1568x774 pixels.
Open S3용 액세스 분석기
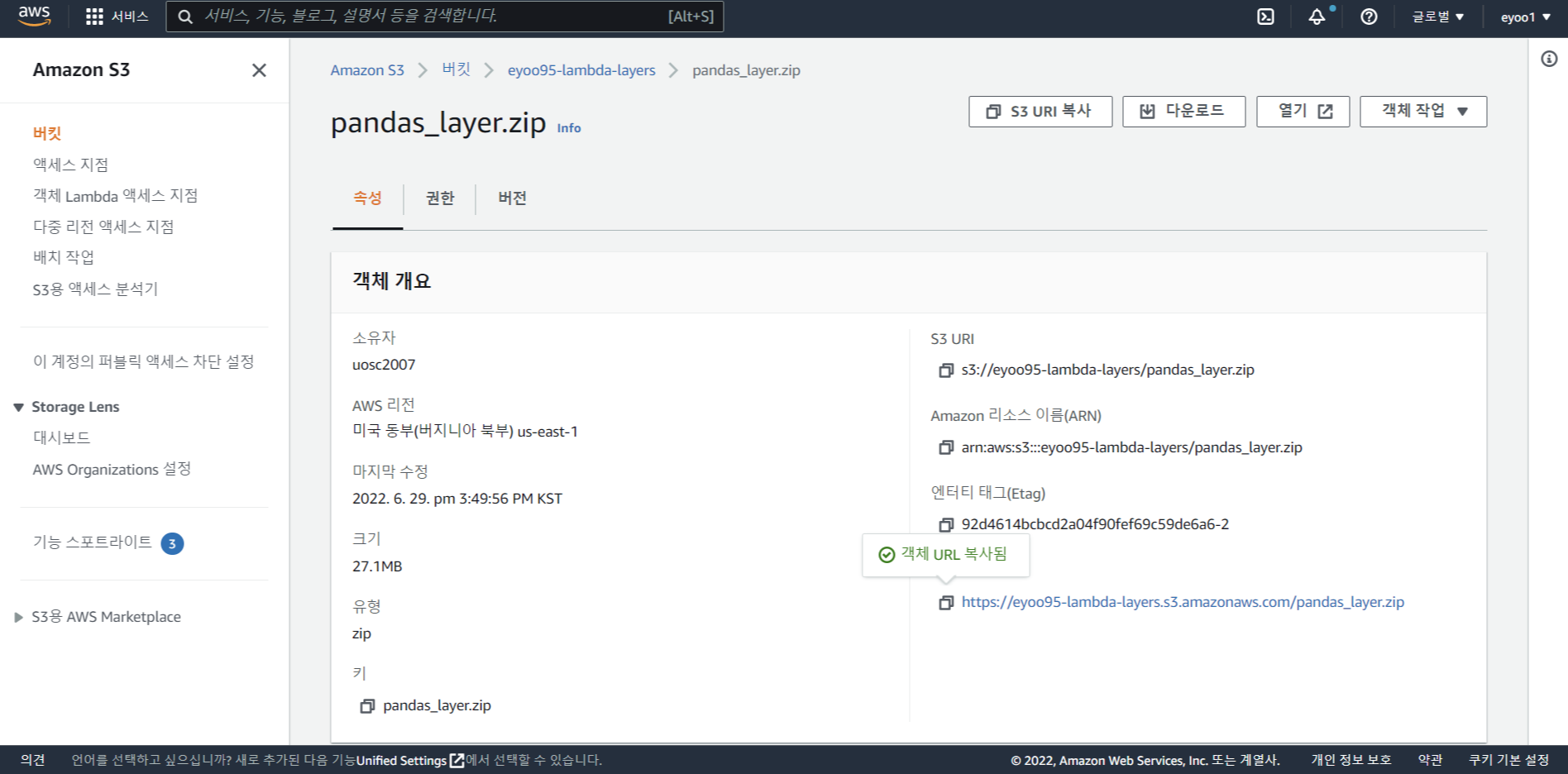click(95, 289)
